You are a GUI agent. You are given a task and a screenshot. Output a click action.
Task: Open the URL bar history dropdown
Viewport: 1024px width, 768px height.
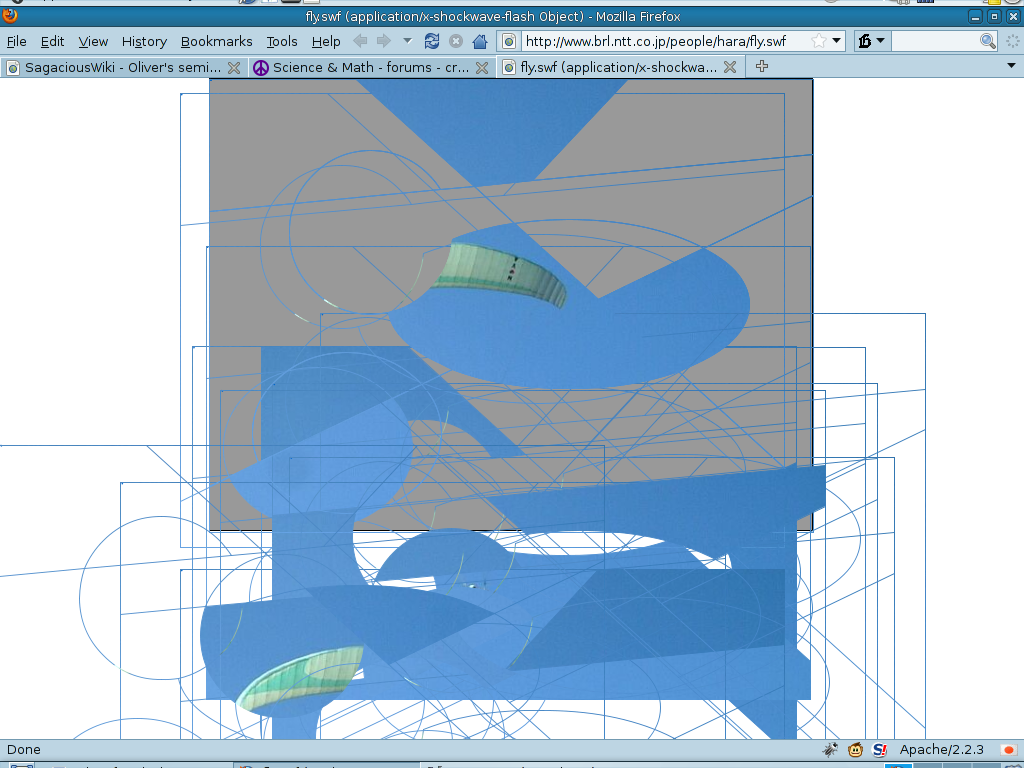(837, 41)
